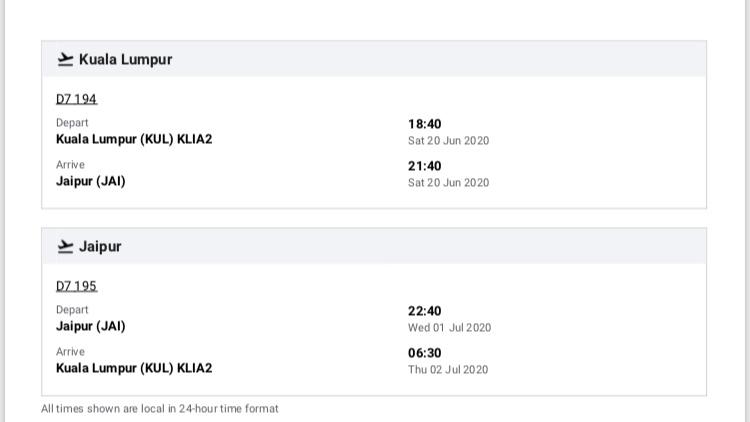
Task: Click Jaipur (JAI) departure airport in return flight
Action: coord(91,326)
